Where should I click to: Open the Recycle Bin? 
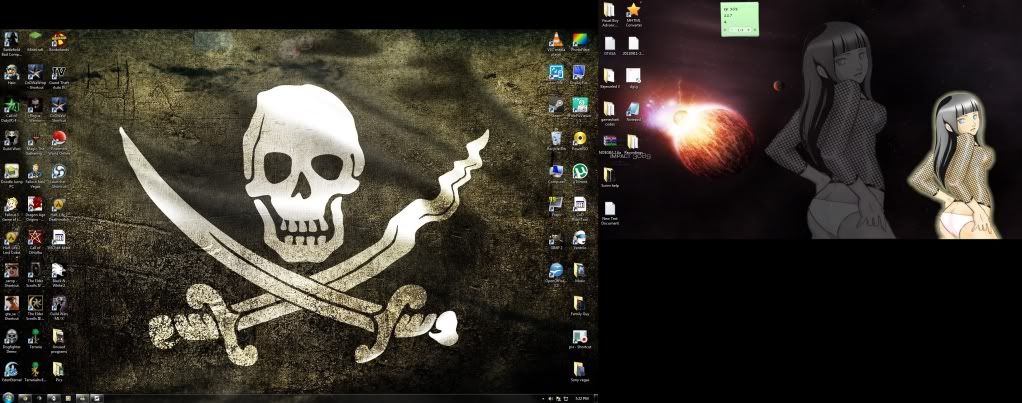555,140
